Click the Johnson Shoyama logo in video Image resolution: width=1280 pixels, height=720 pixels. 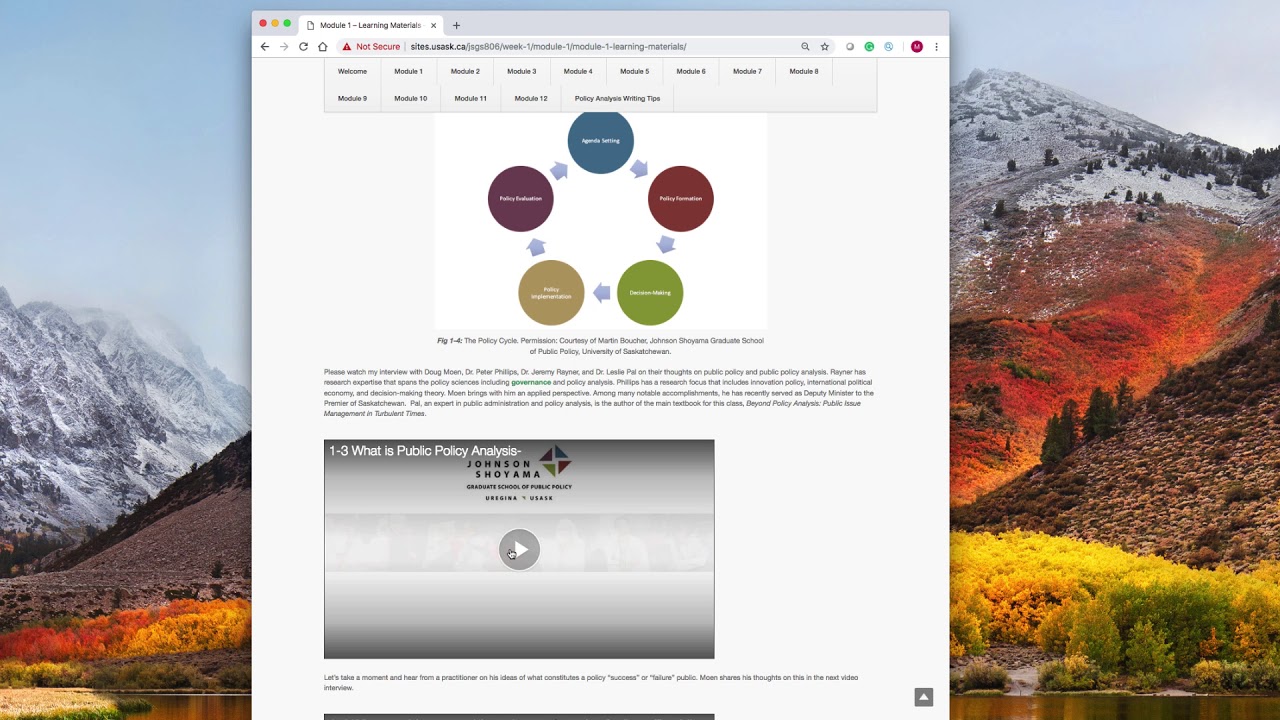[519, 473]
